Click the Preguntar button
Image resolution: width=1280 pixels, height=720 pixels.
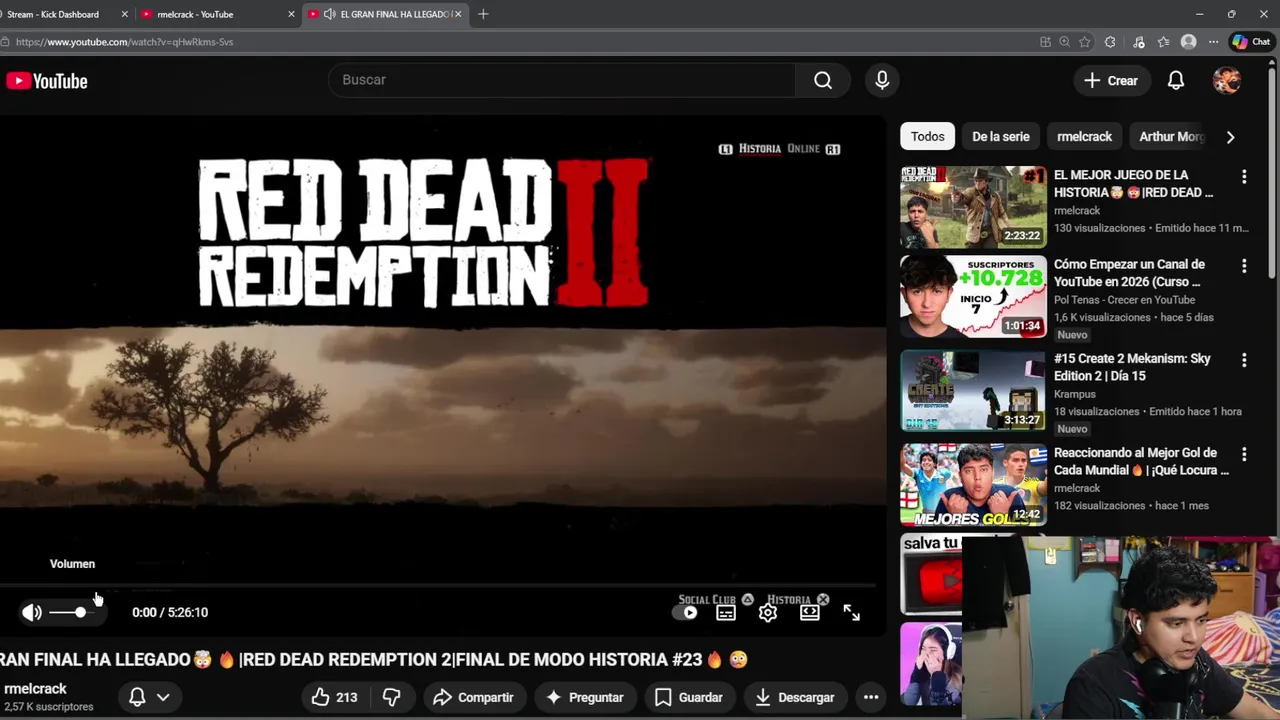[585, 697]
